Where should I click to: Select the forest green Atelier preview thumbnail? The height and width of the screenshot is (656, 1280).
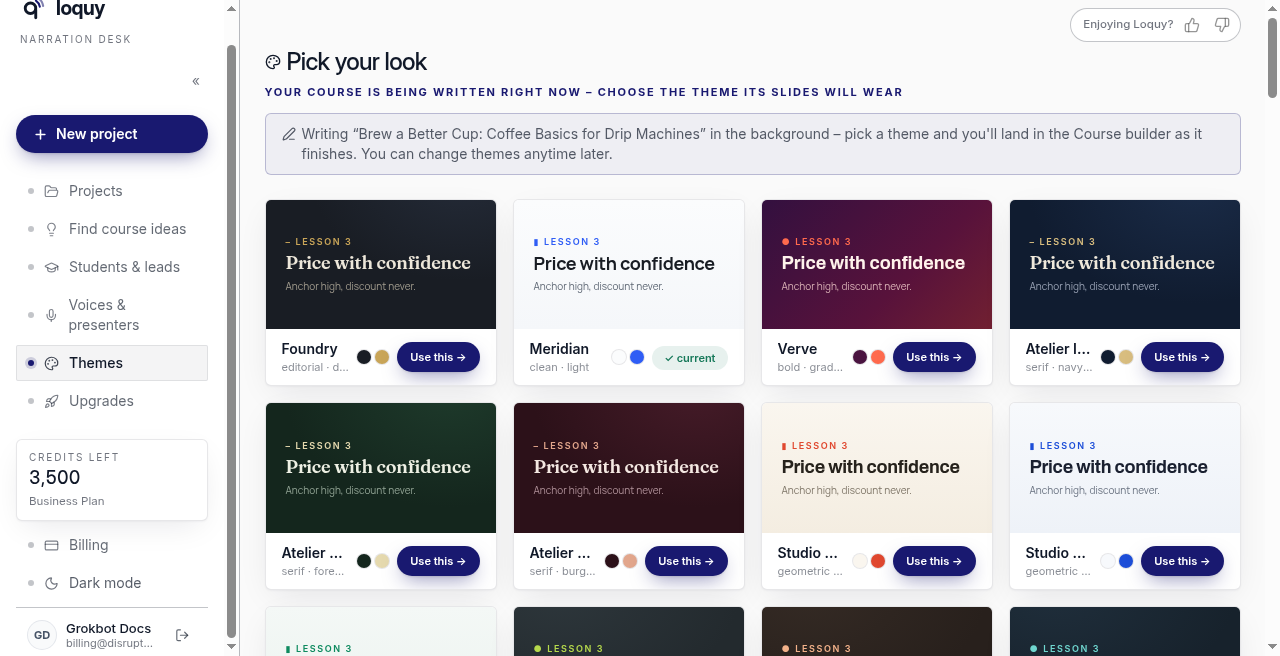point(381,468)
